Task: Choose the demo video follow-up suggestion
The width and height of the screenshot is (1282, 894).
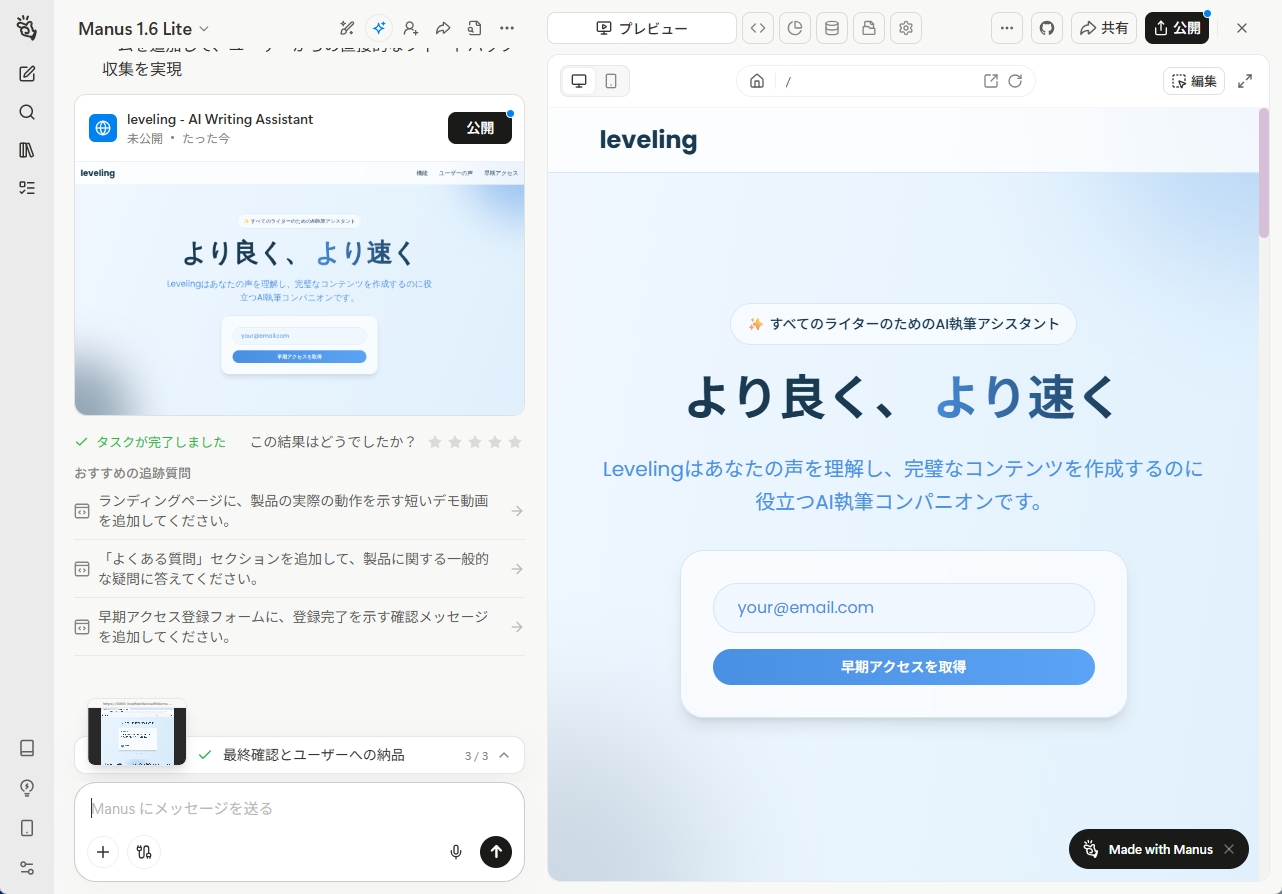Action: 299,511
